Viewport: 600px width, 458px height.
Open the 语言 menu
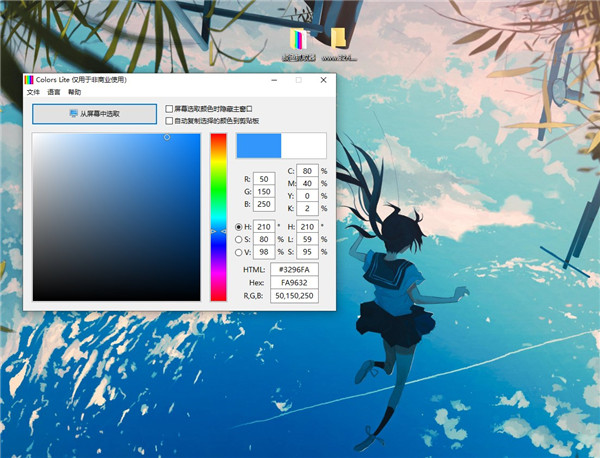point(54,92)
